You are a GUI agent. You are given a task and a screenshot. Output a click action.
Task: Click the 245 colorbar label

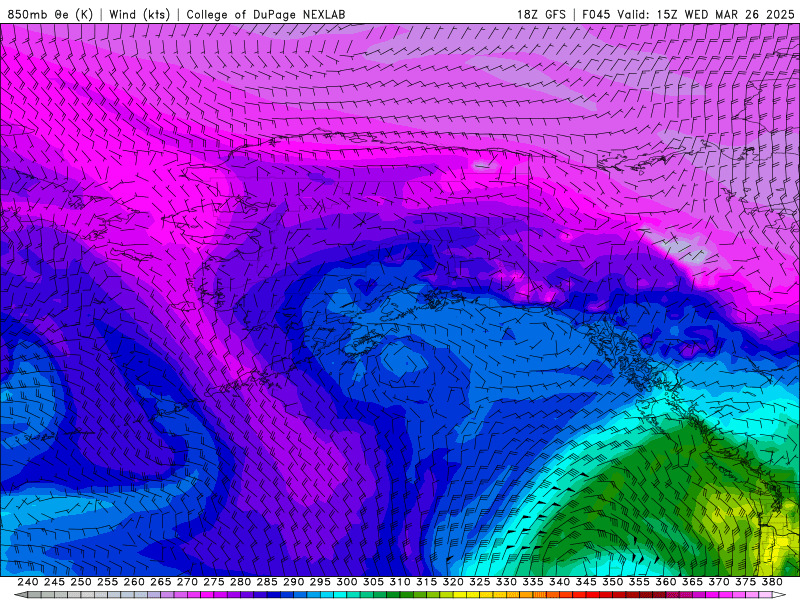(54, 582)
